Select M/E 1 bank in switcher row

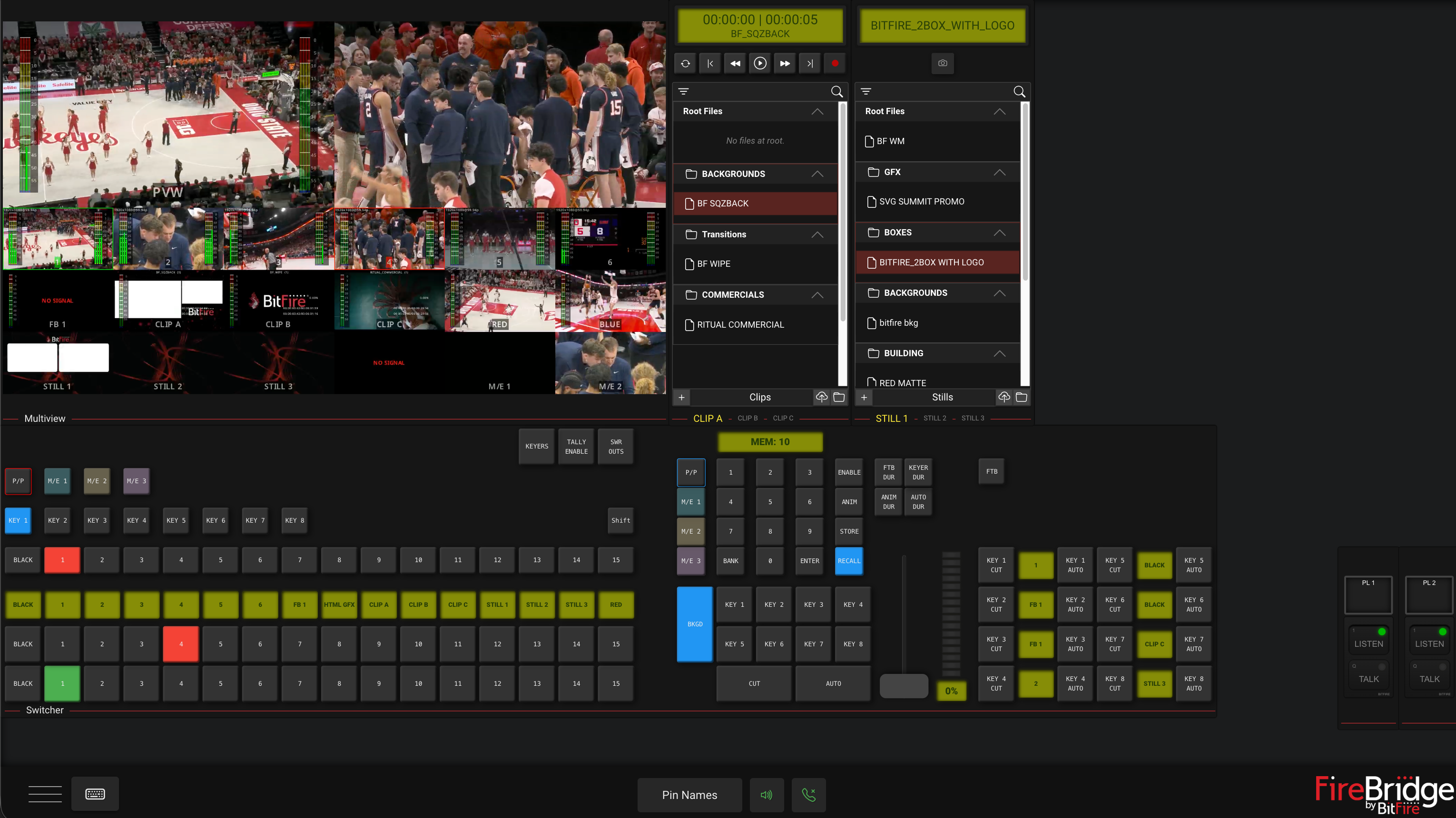tap(58, 481)
